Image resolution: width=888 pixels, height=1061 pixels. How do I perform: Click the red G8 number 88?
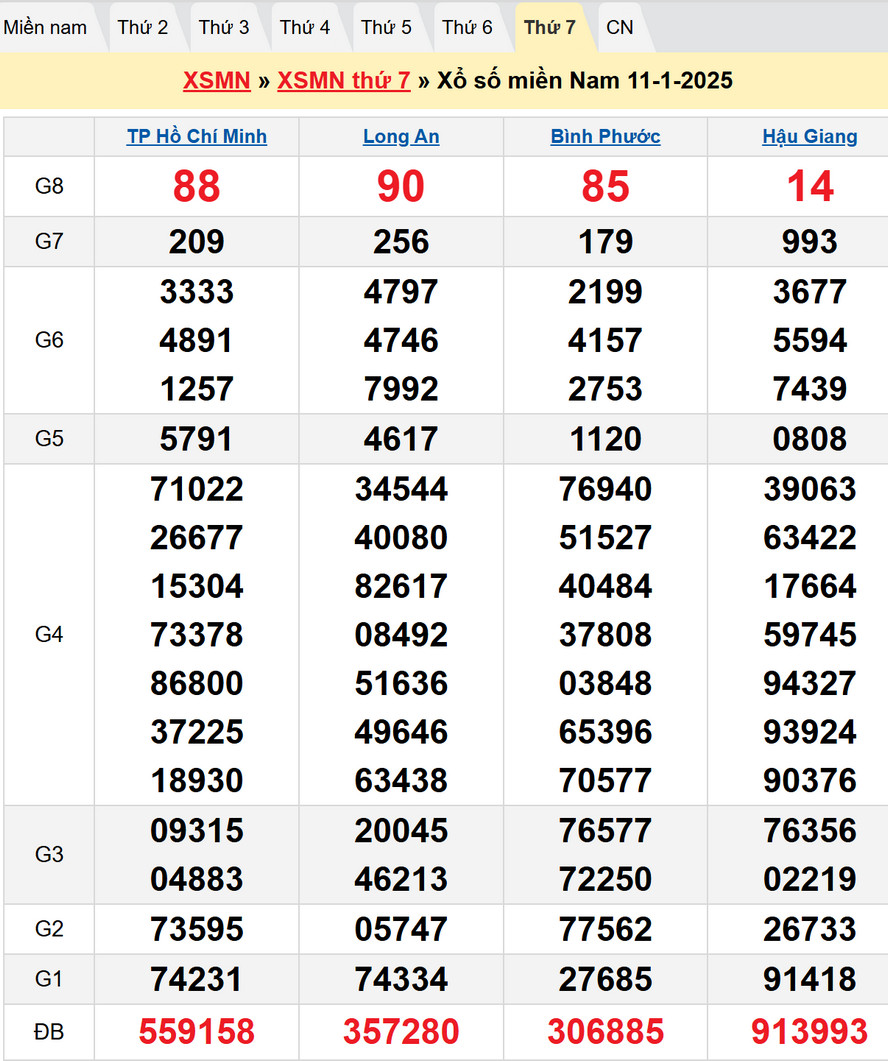(197, 186)
